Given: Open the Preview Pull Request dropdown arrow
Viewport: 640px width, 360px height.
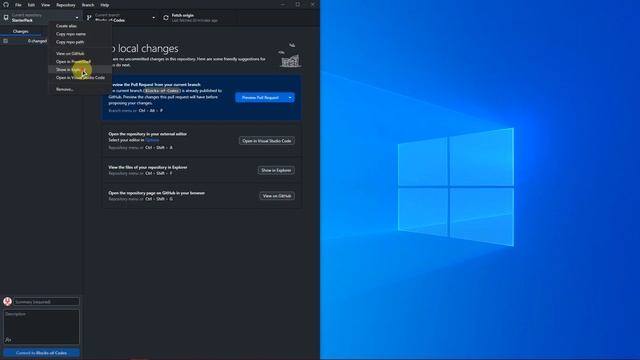Looking at the screenshot, I should [290, 98].
